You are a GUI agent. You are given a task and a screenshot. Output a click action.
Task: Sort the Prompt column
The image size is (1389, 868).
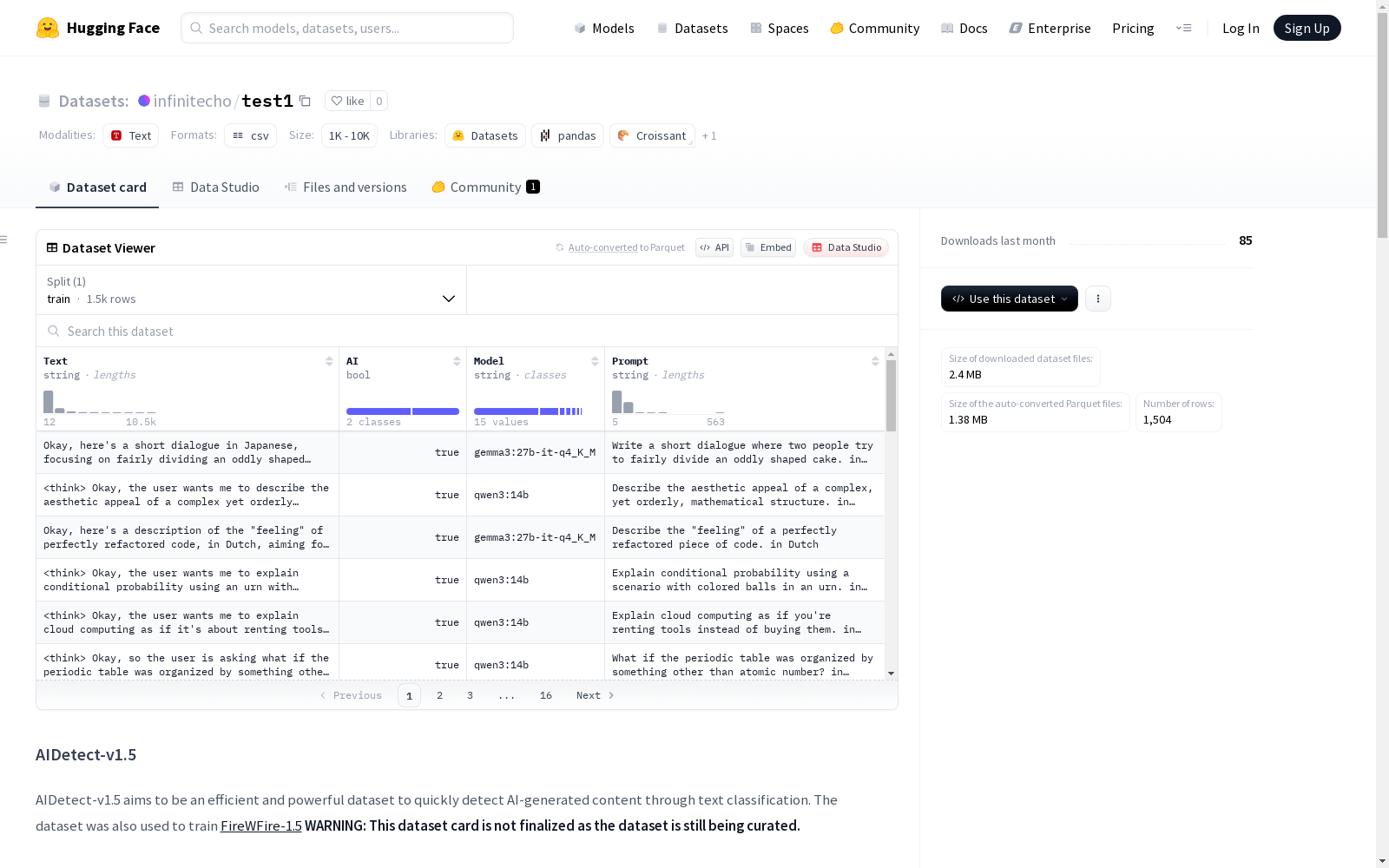[x=875, y=361]
